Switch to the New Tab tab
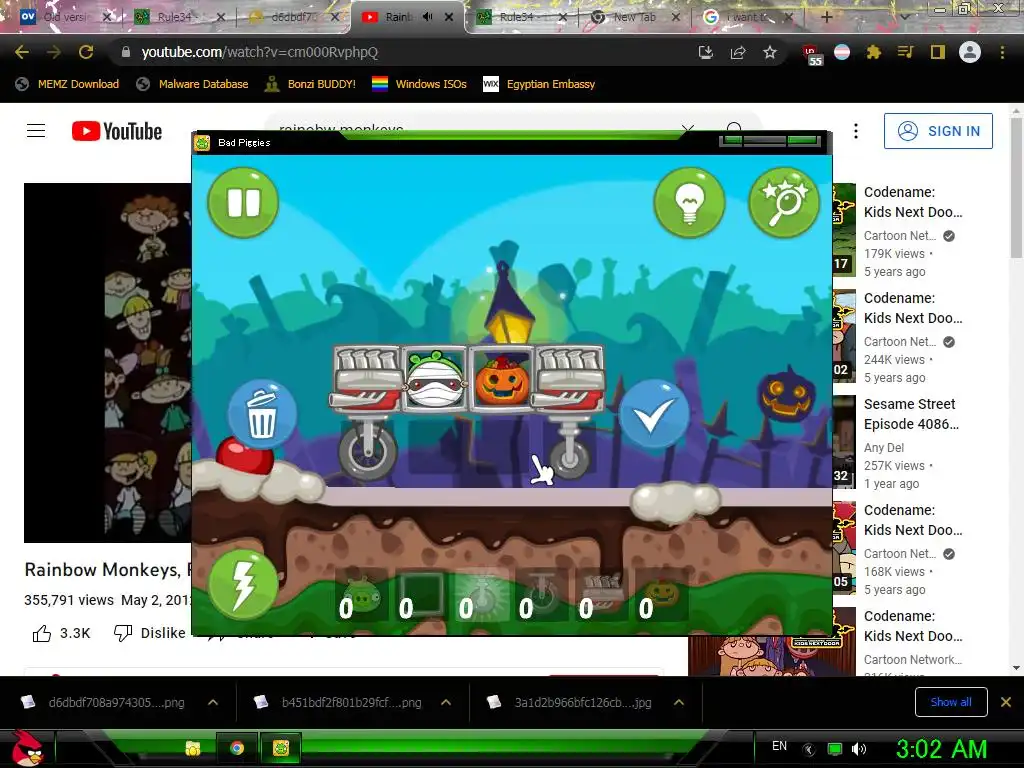The height and width of the screenshot is (768, 1024). coord(633,17)
